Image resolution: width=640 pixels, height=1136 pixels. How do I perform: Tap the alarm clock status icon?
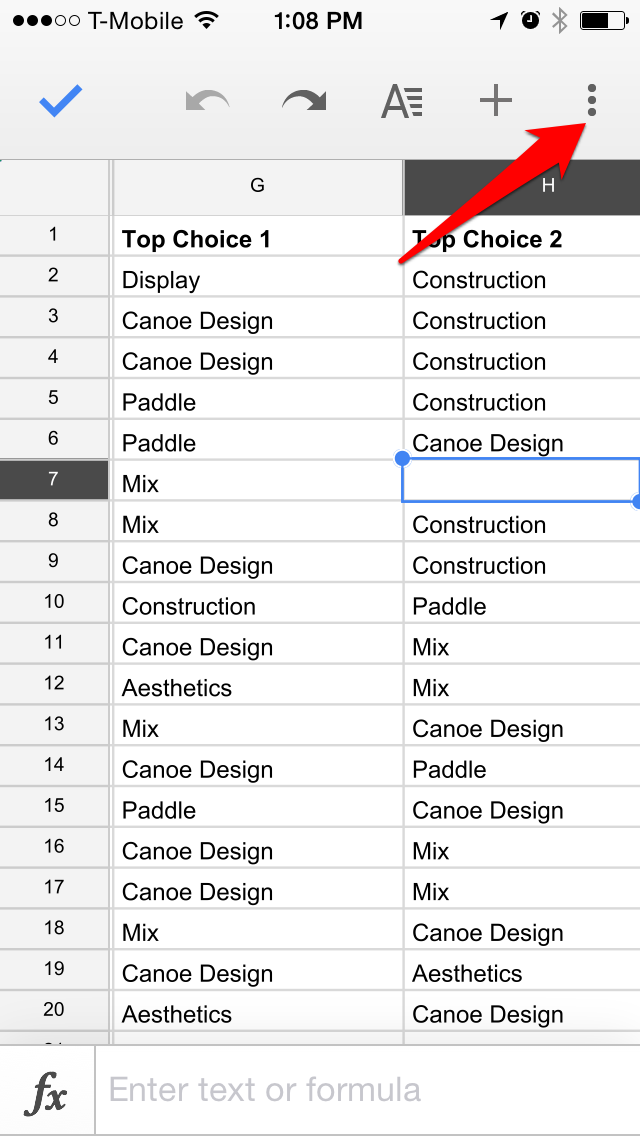[x=531, y=21]
